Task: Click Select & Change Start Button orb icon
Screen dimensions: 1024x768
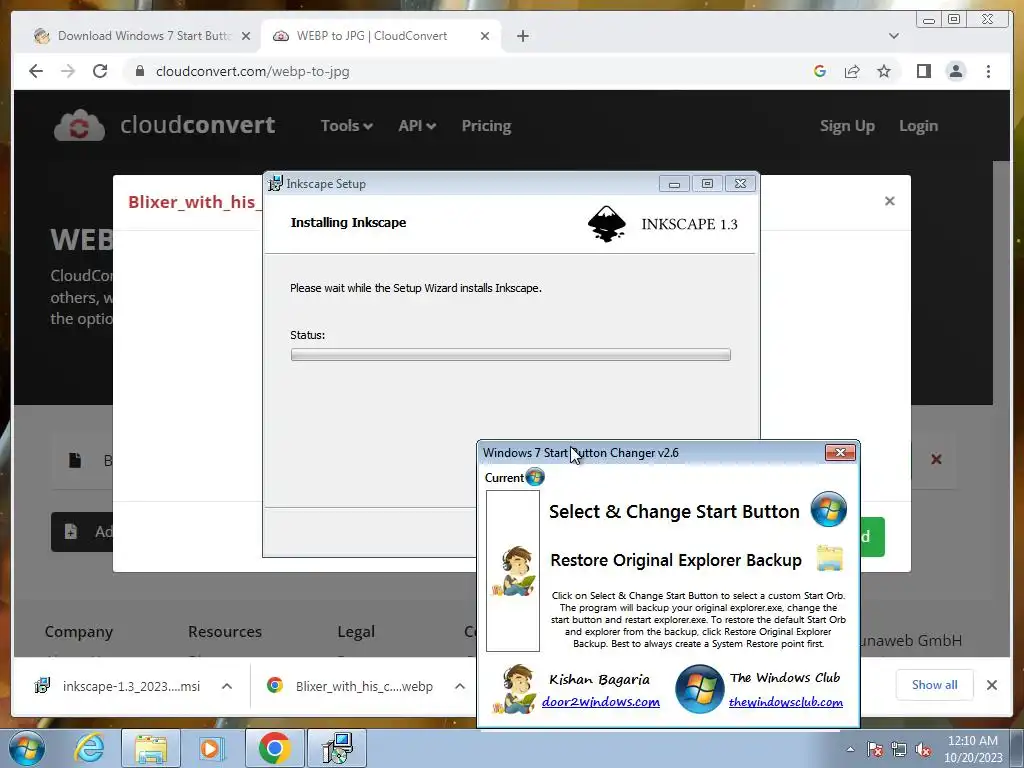Action: 828,509
